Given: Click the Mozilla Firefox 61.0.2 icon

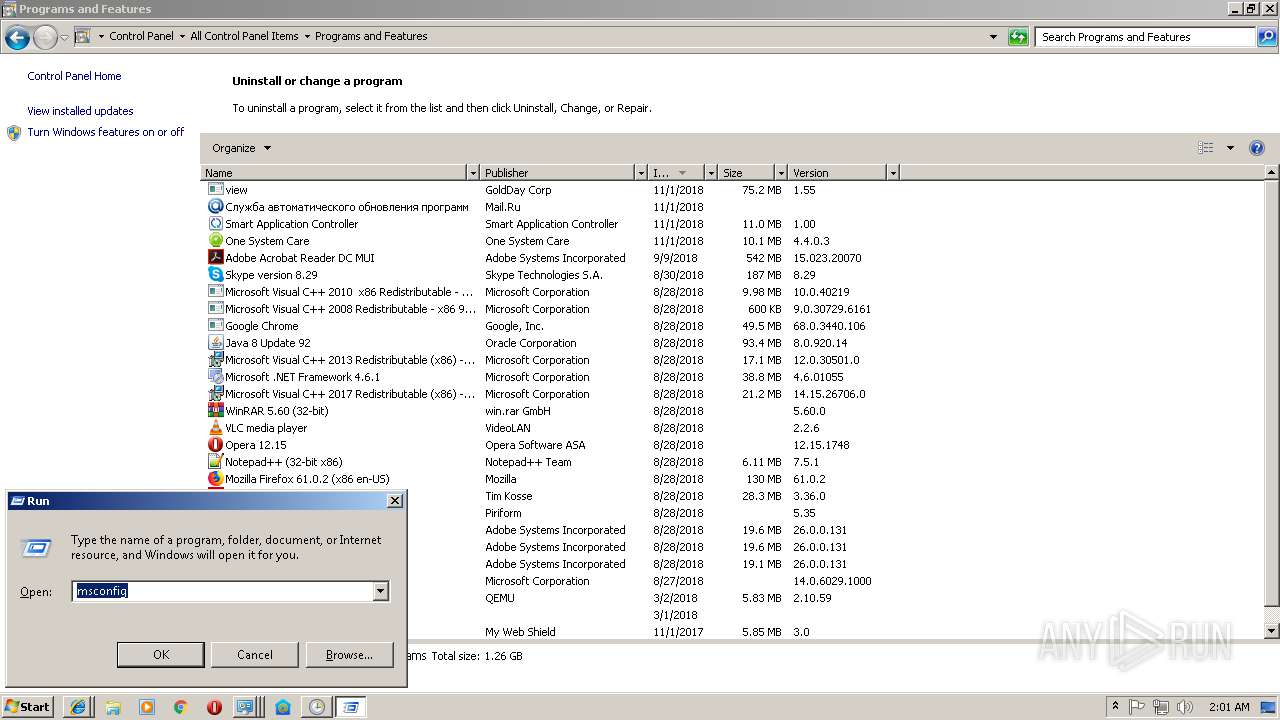Looking at the screenshot, I should pyautogui.click(x=215, y=479).
